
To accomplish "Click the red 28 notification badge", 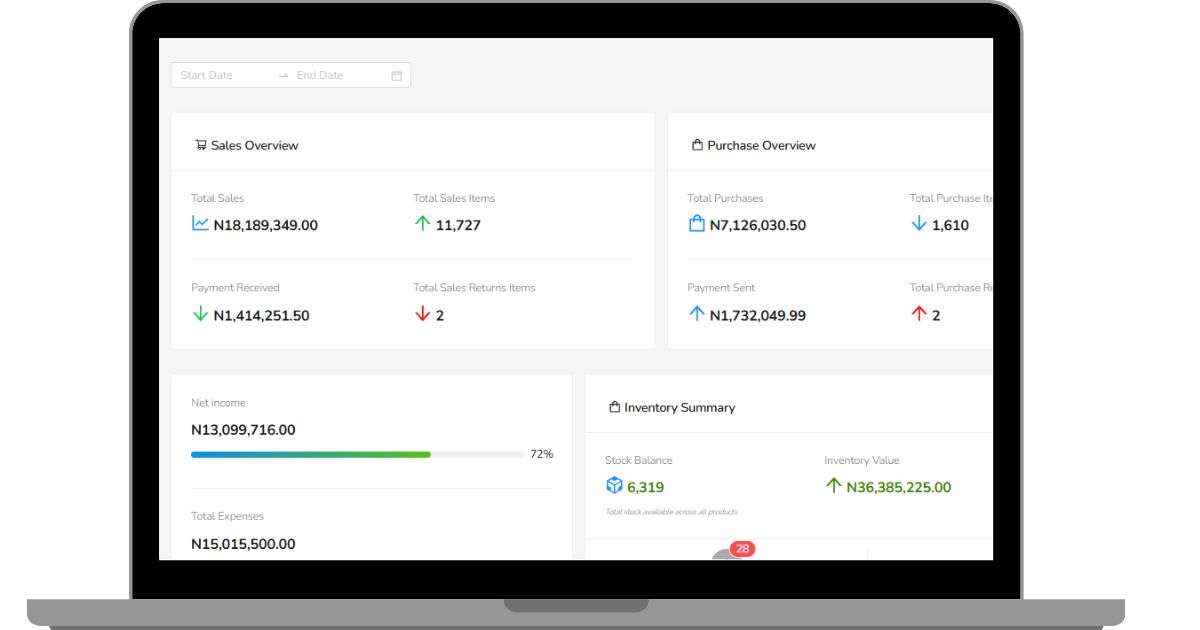I will tap(743, 549).
